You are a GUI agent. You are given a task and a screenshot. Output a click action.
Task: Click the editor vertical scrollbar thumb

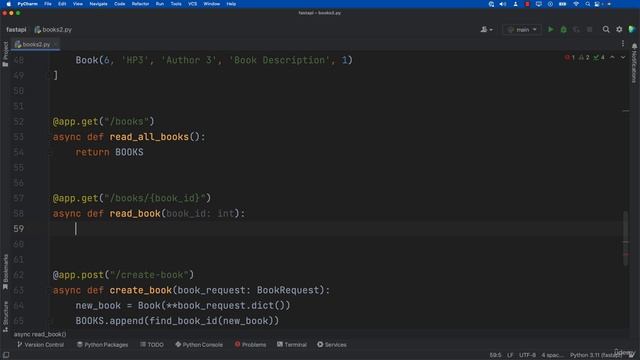coord(626,238)
